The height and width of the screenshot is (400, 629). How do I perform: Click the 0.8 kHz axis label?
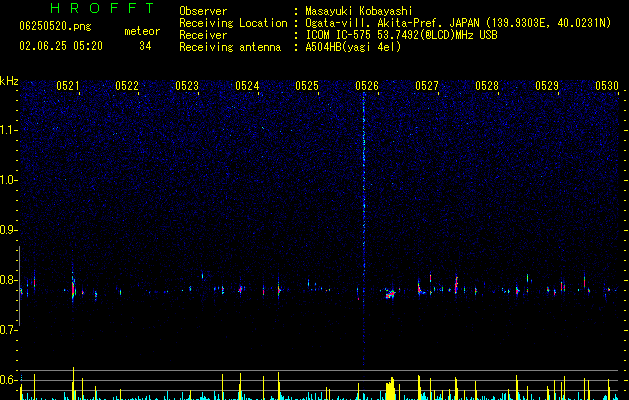click(x=9, y=280)
